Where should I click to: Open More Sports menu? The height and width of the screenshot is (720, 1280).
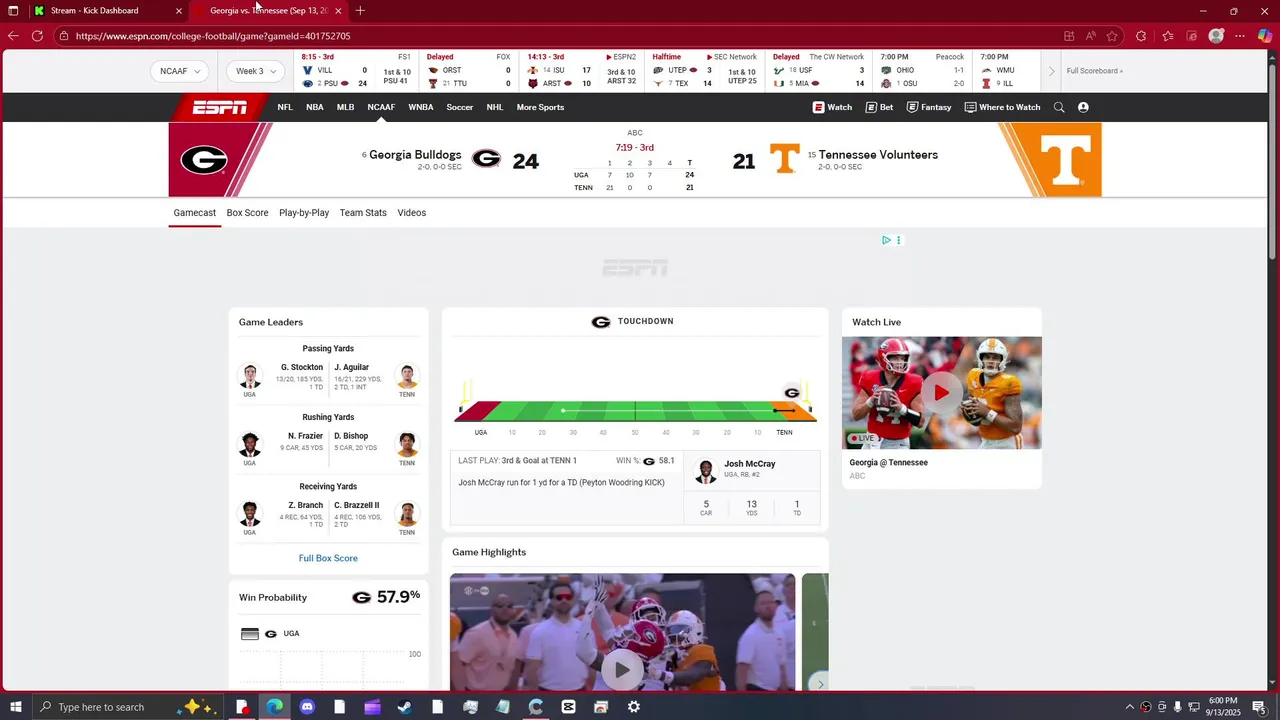[x=540, y=107]
